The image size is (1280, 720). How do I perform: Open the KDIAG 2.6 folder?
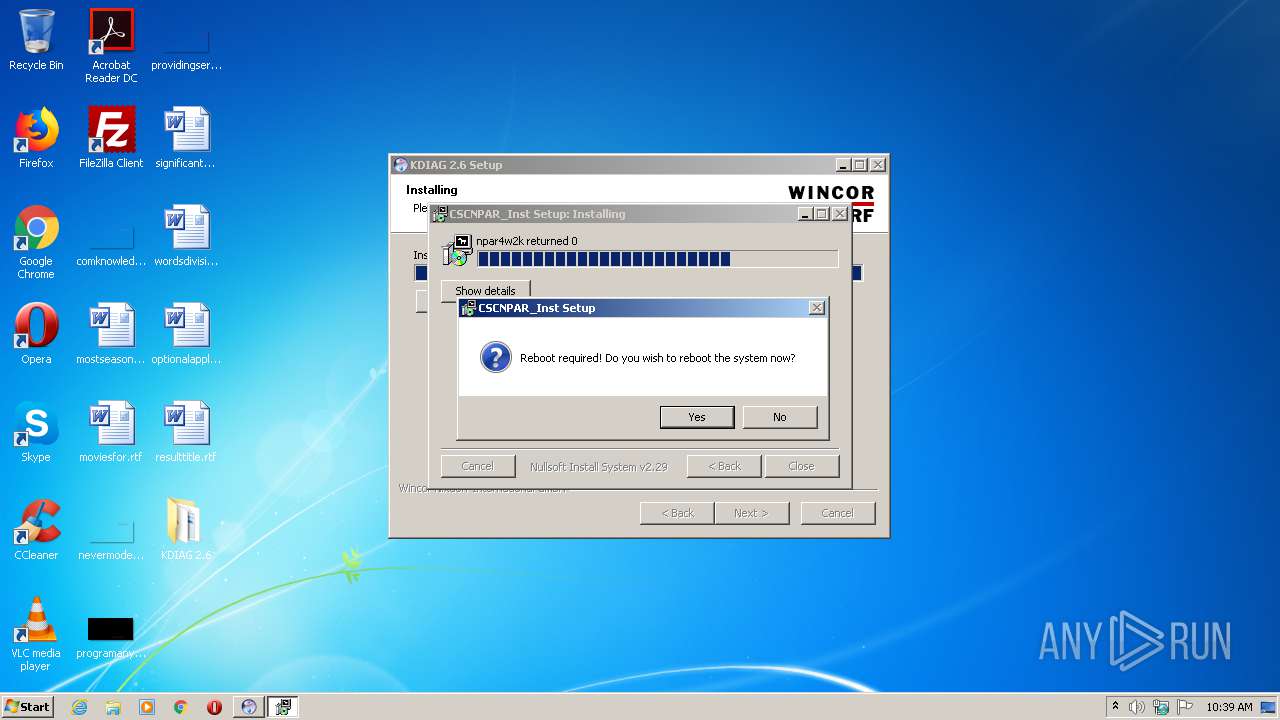[186, 530]
